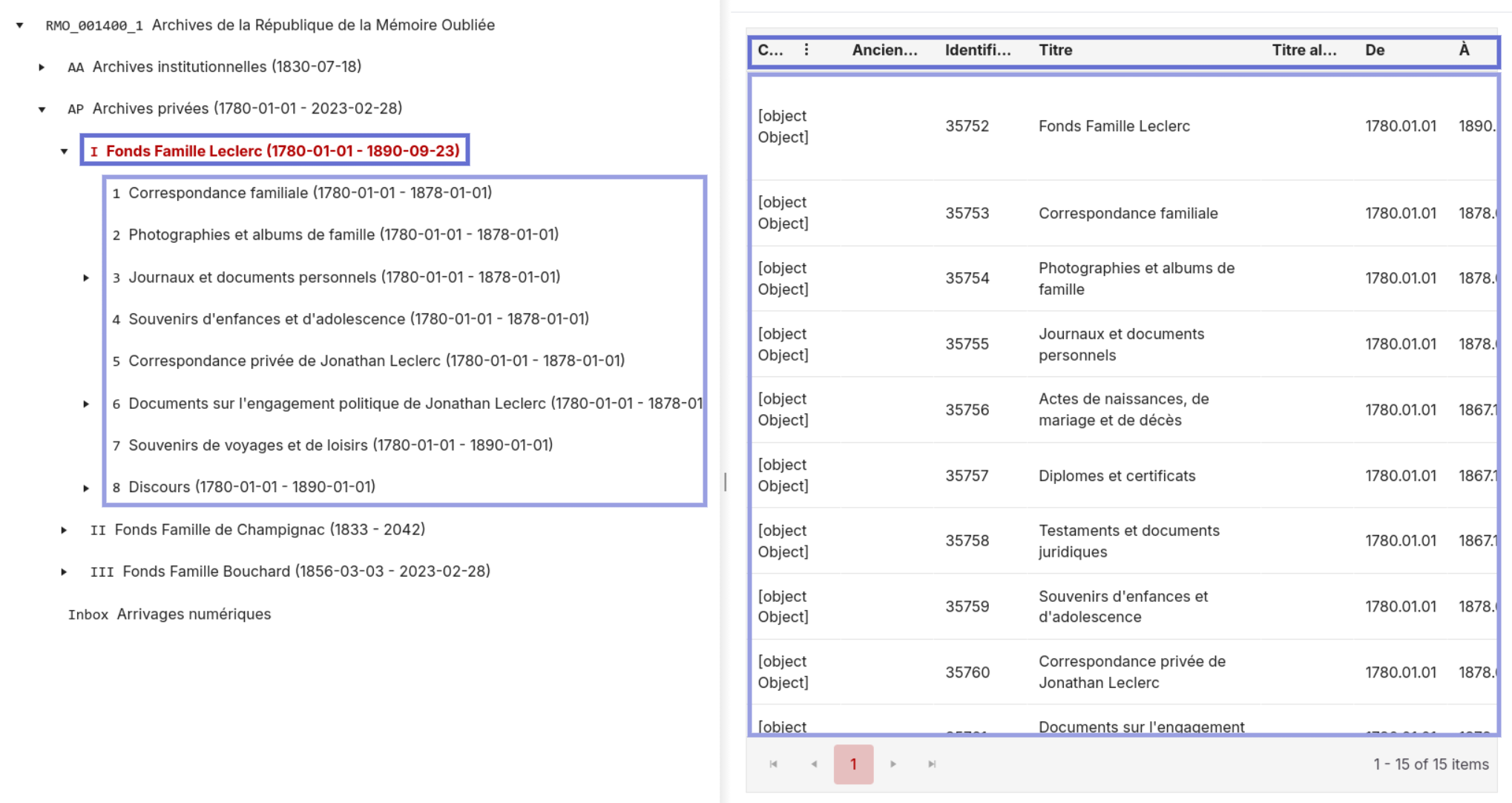The image size is (1512, 803).
Task: Go to last page arrow
Action: pos(932,764)
